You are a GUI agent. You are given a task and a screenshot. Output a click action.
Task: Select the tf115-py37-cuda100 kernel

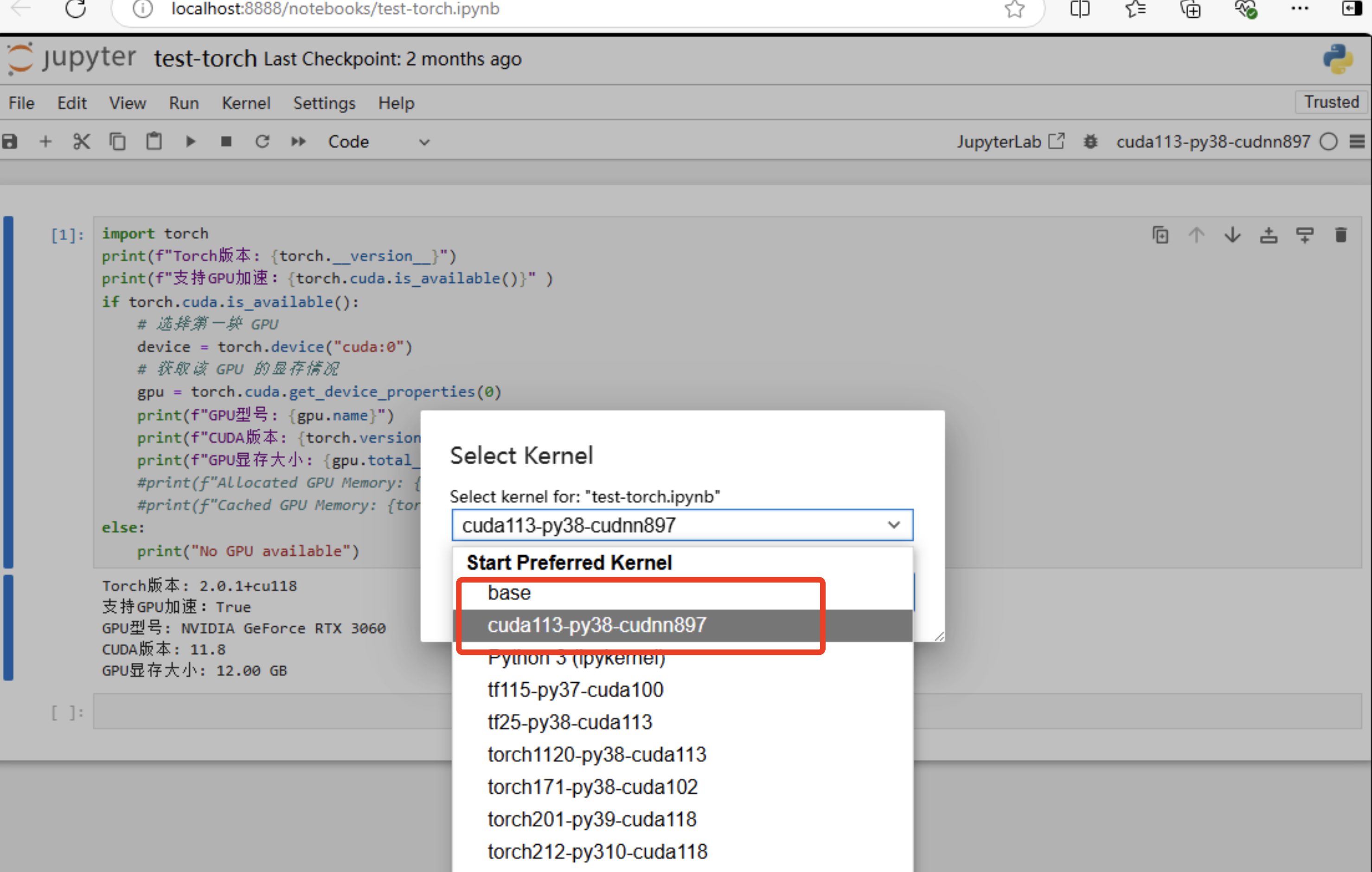[x=683, y=690]
